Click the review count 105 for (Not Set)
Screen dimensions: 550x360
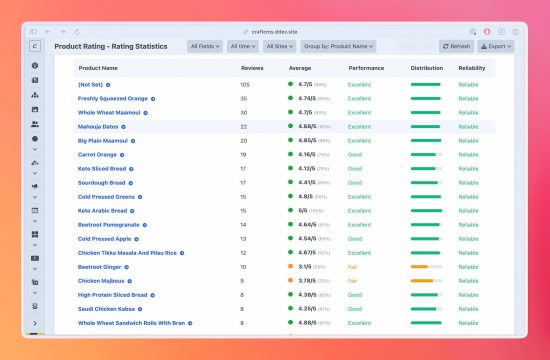pyautogui.click(x=245, y=85)
